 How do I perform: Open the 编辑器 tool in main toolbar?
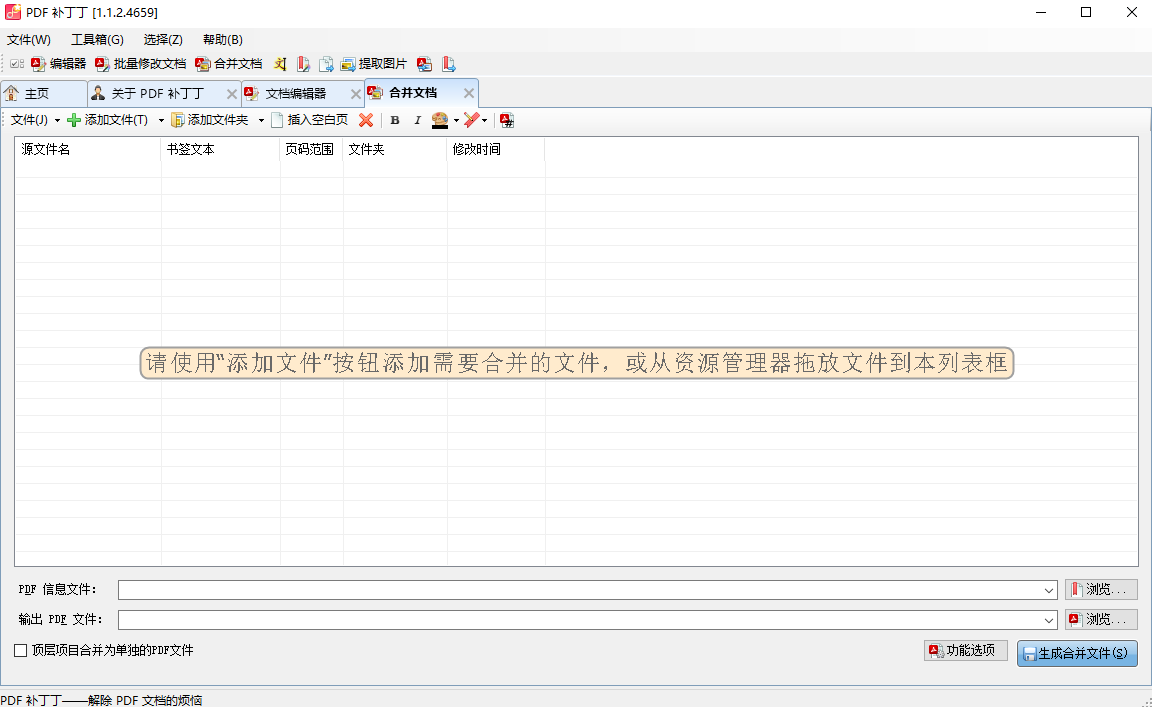59,64
